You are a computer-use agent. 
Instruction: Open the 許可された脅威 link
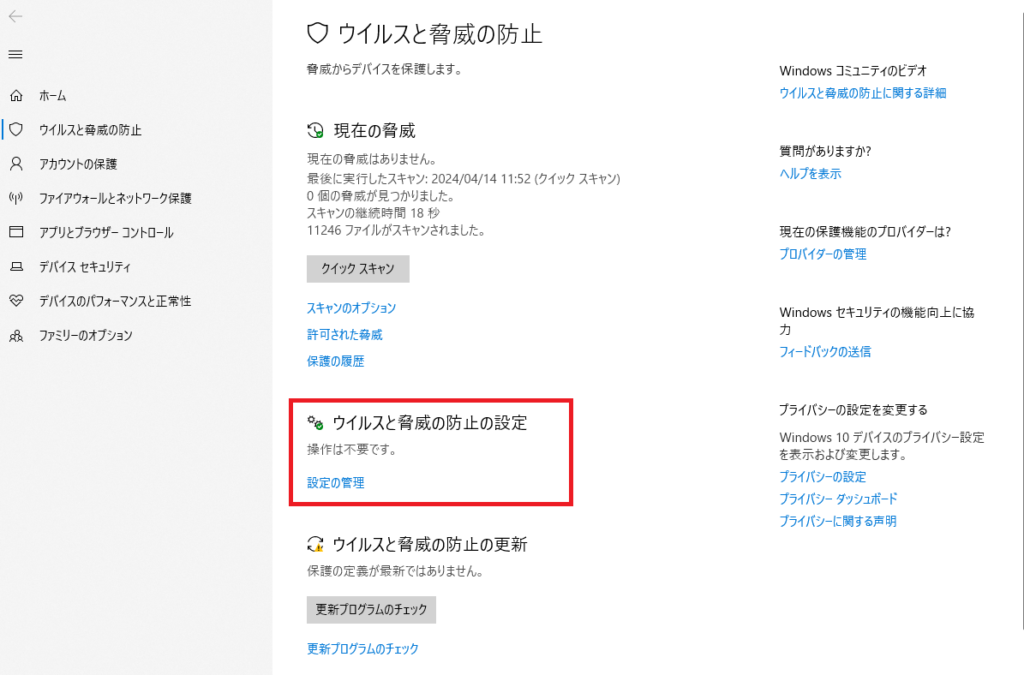344,335
